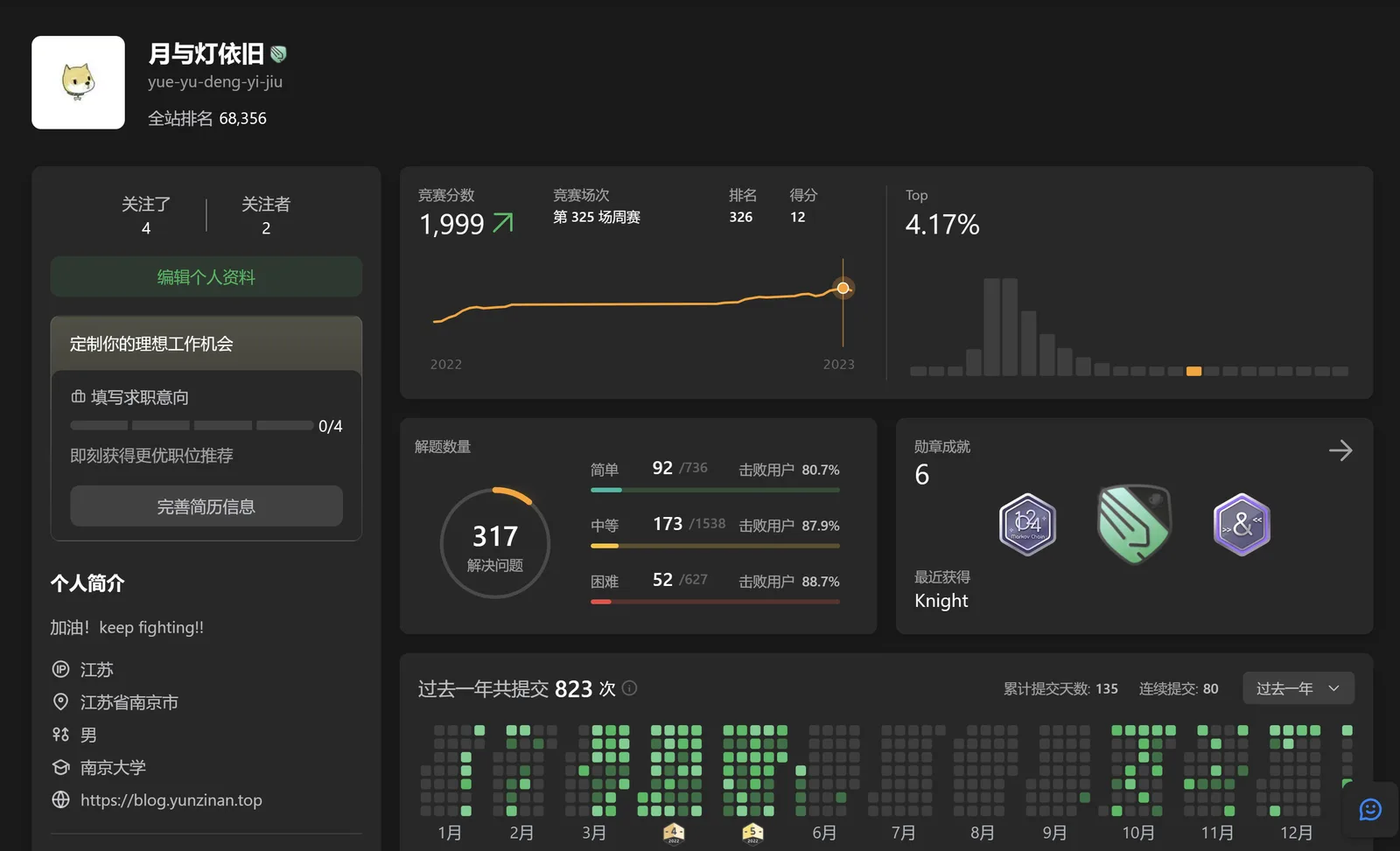Click the 加油! keep fighting!! bio text
1400x851 pixels.
[x=127, y=627]
